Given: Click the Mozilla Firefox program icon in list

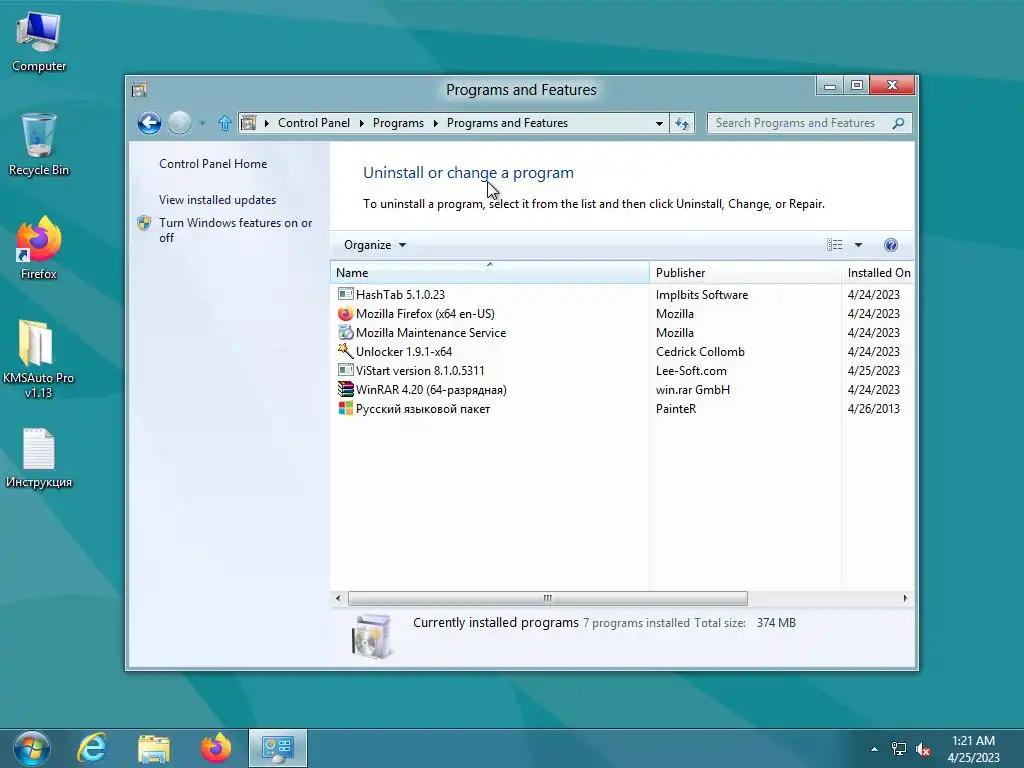Looking at the screenshot, I should point(345,313).
